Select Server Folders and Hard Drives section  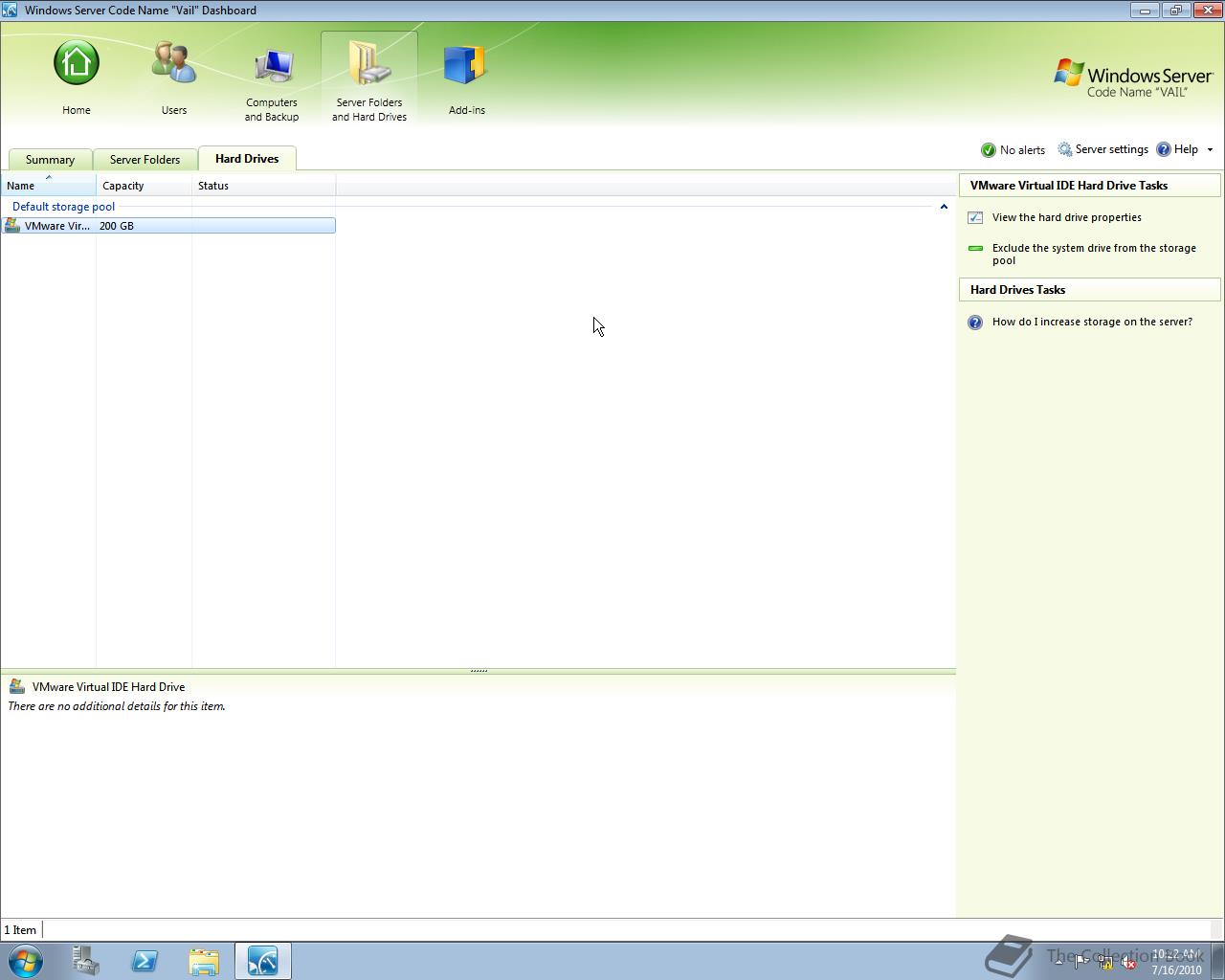[x=369, y=78]
